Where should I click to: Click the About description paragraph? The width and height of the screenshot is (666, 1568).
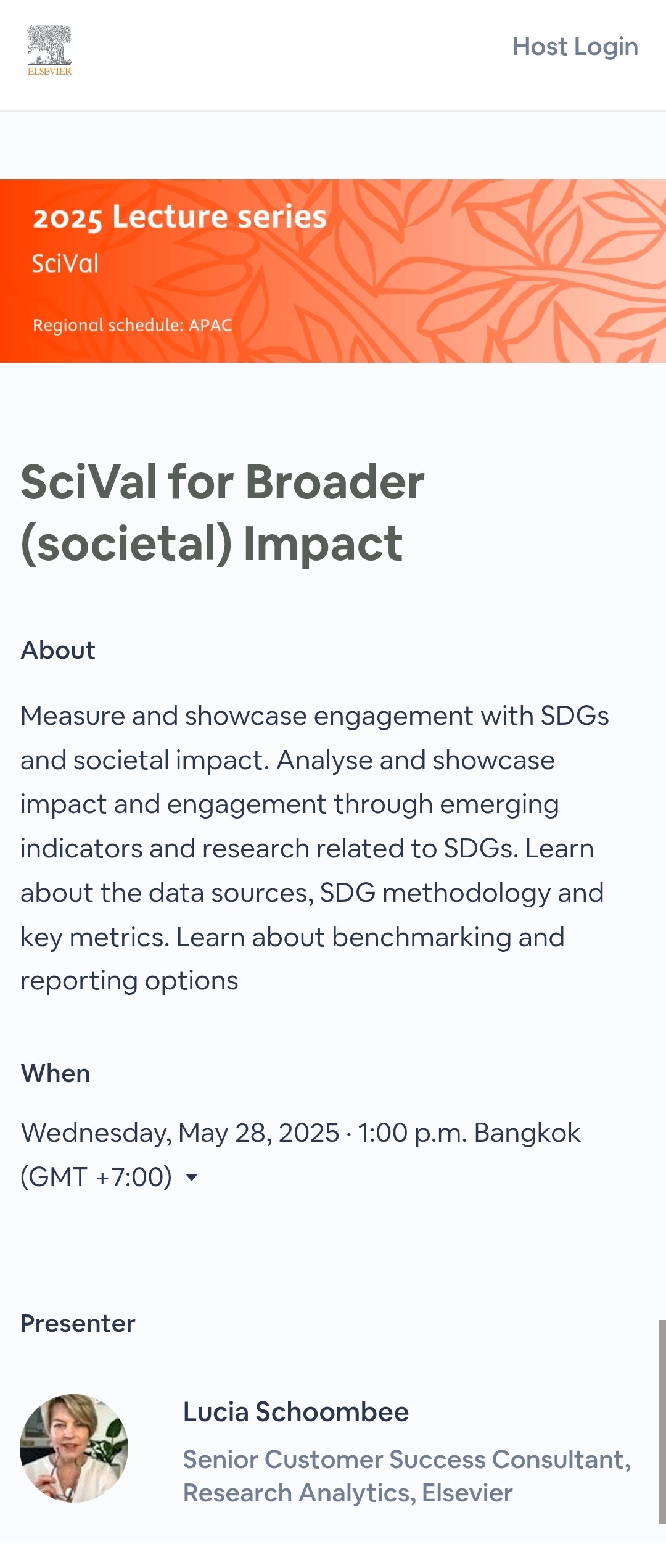314,849
